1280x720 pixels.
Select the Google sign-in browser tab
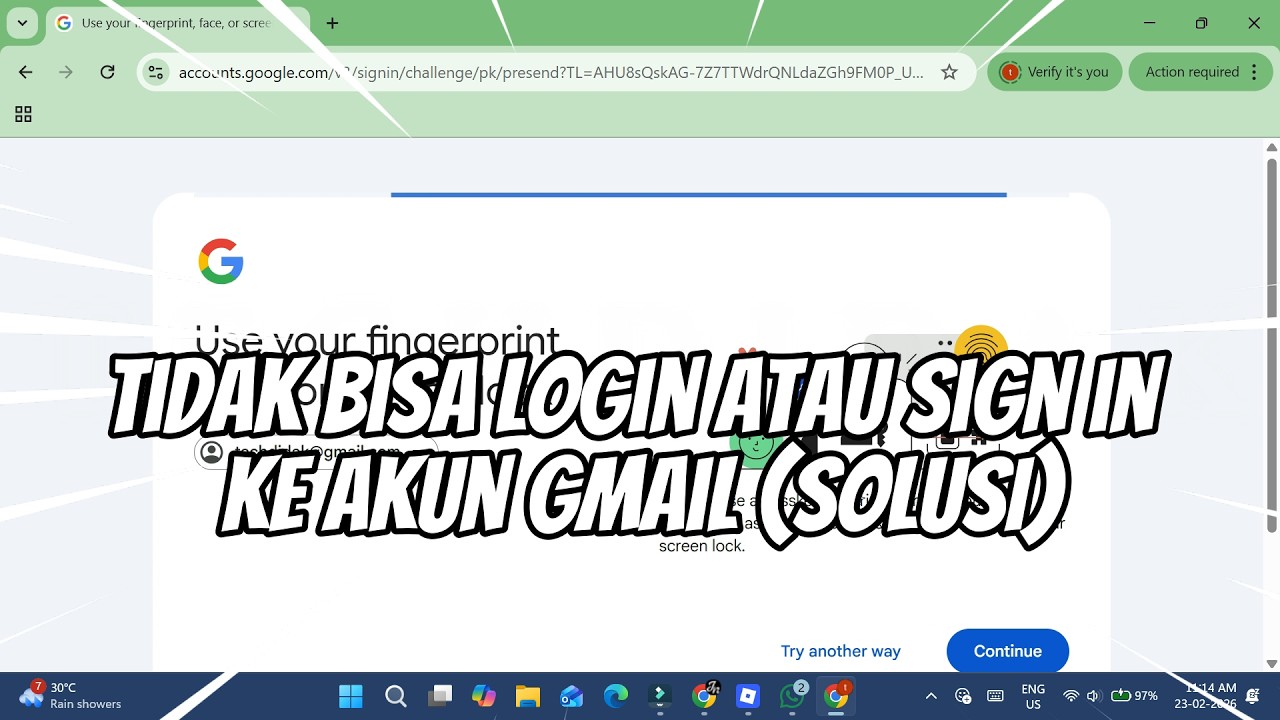[163, 23]
